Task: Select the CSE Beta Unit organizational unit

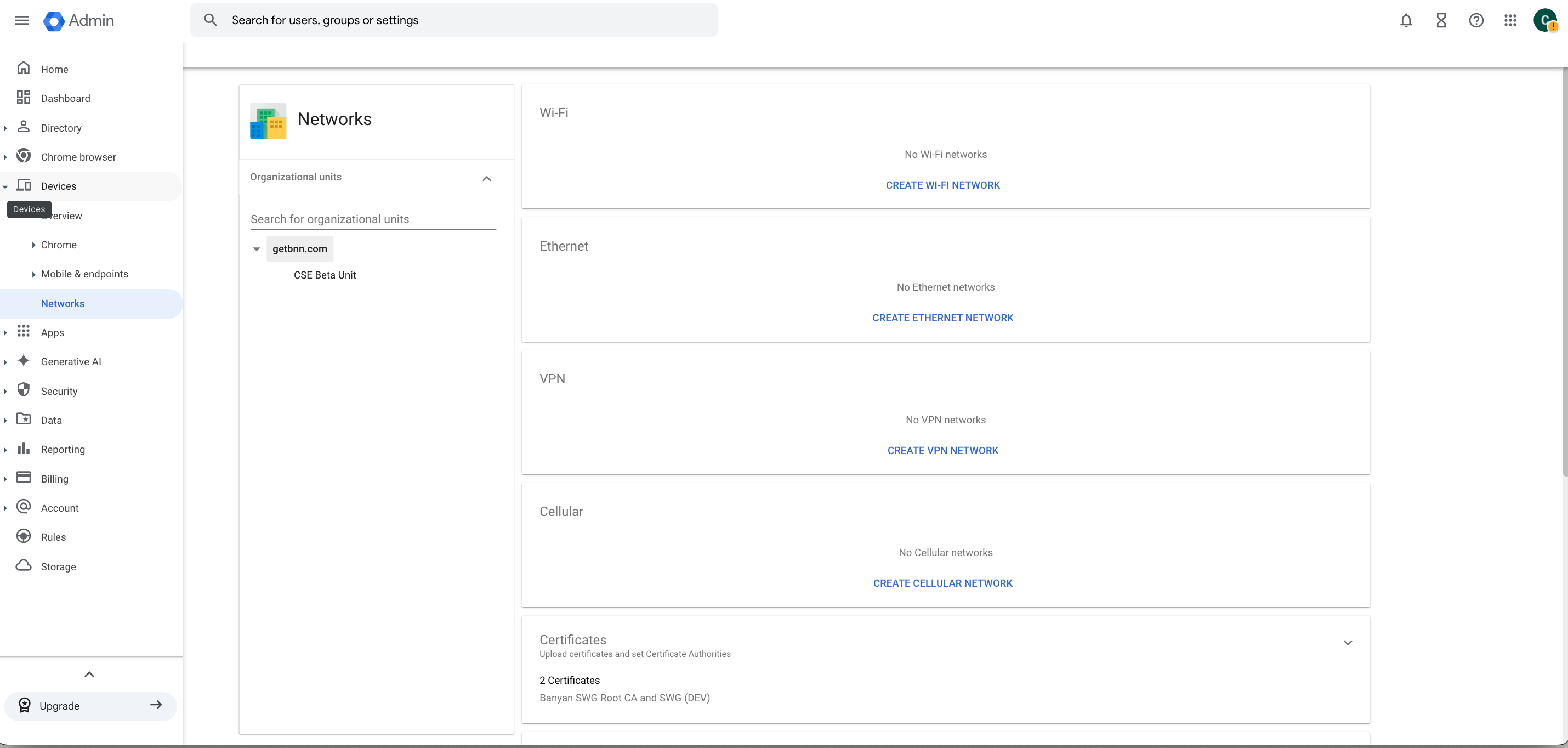Action: coord(325,275)
